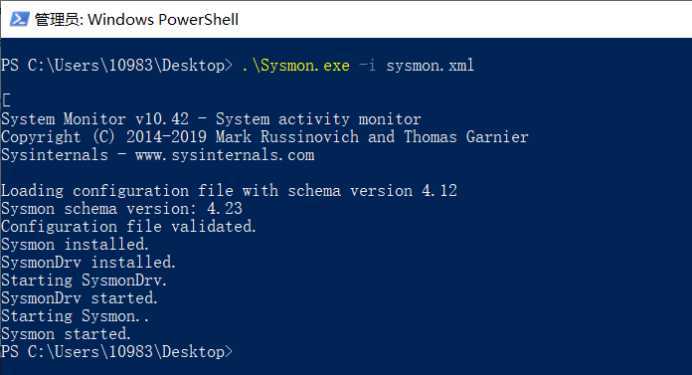Click the window title 'Windows PowerShell'

coord(163,19)
